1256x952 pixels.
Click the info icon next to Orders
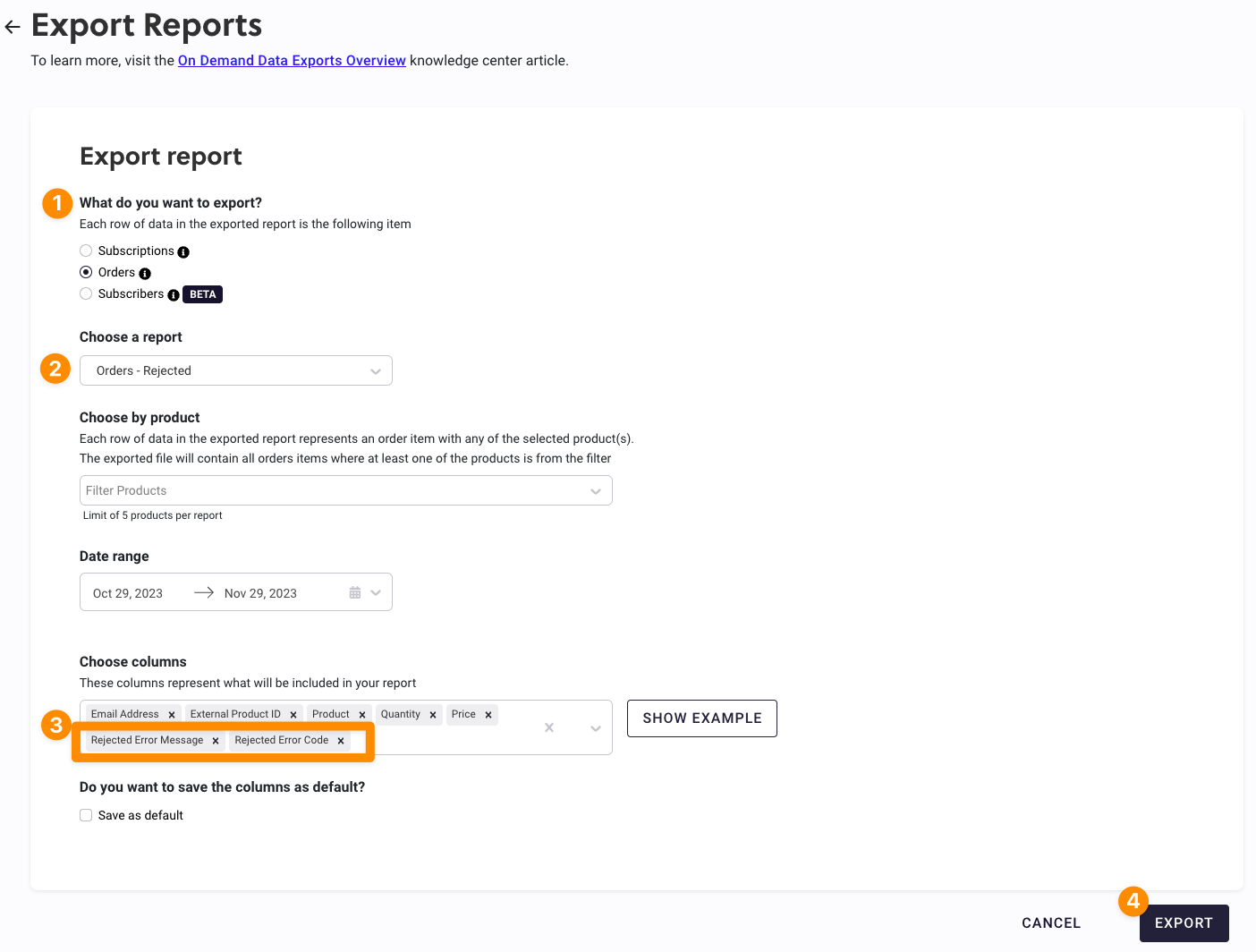click(x=145, y=274)
